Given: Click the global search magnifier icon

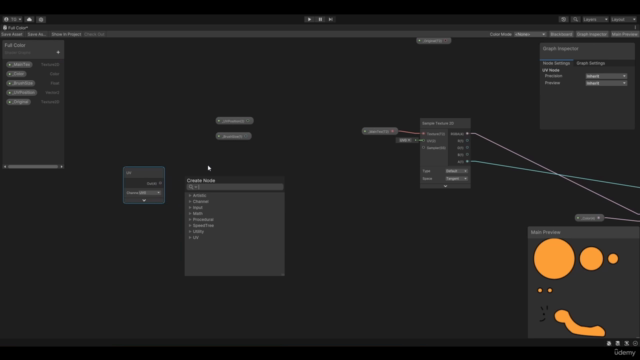Looking at the screenshot, I should tap(576, 19).
